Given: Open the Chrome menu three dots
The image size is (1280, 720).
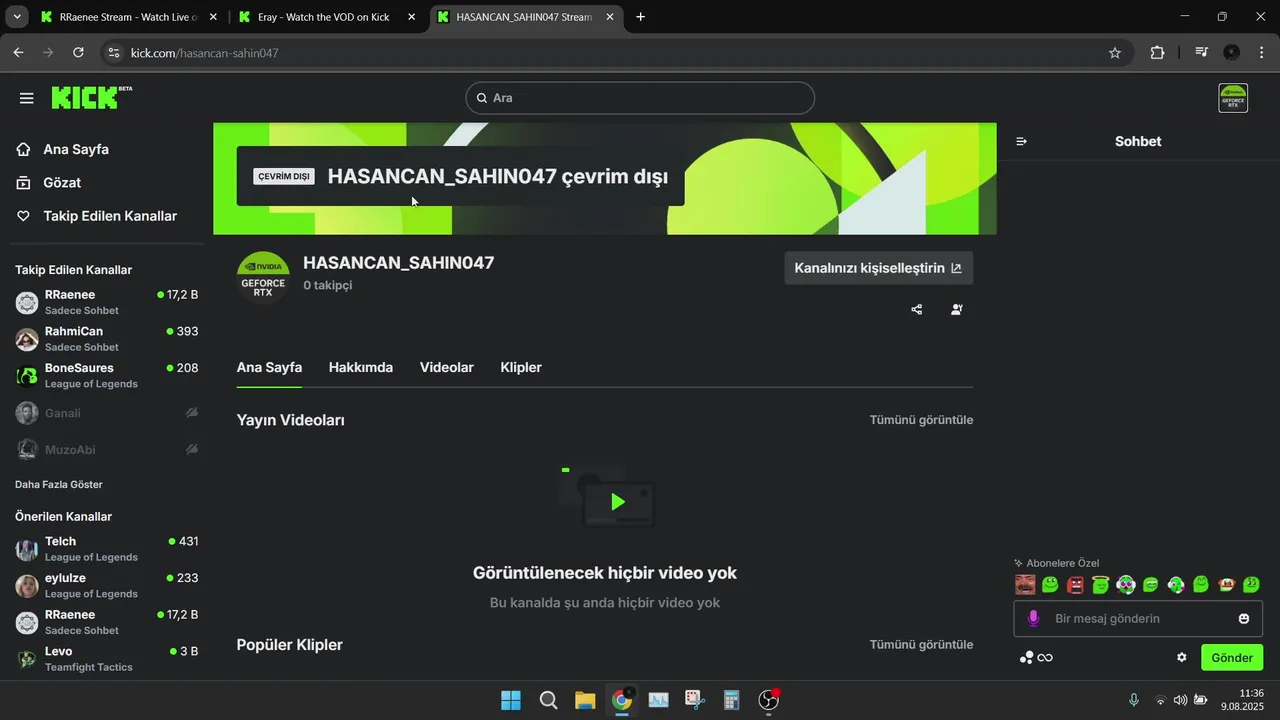Looking at the screenshot, I should click(1261, 53).
